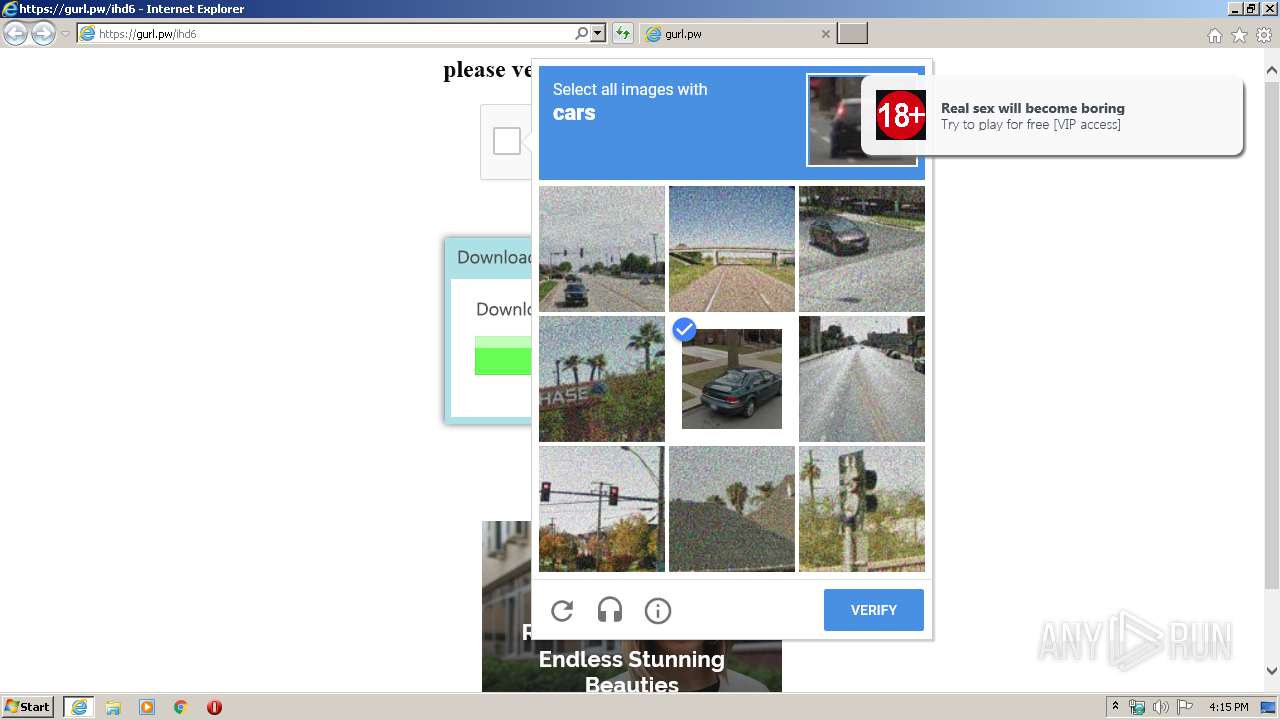
Task: Deselect the checked green car tile
Action: [x=732, y=379]
